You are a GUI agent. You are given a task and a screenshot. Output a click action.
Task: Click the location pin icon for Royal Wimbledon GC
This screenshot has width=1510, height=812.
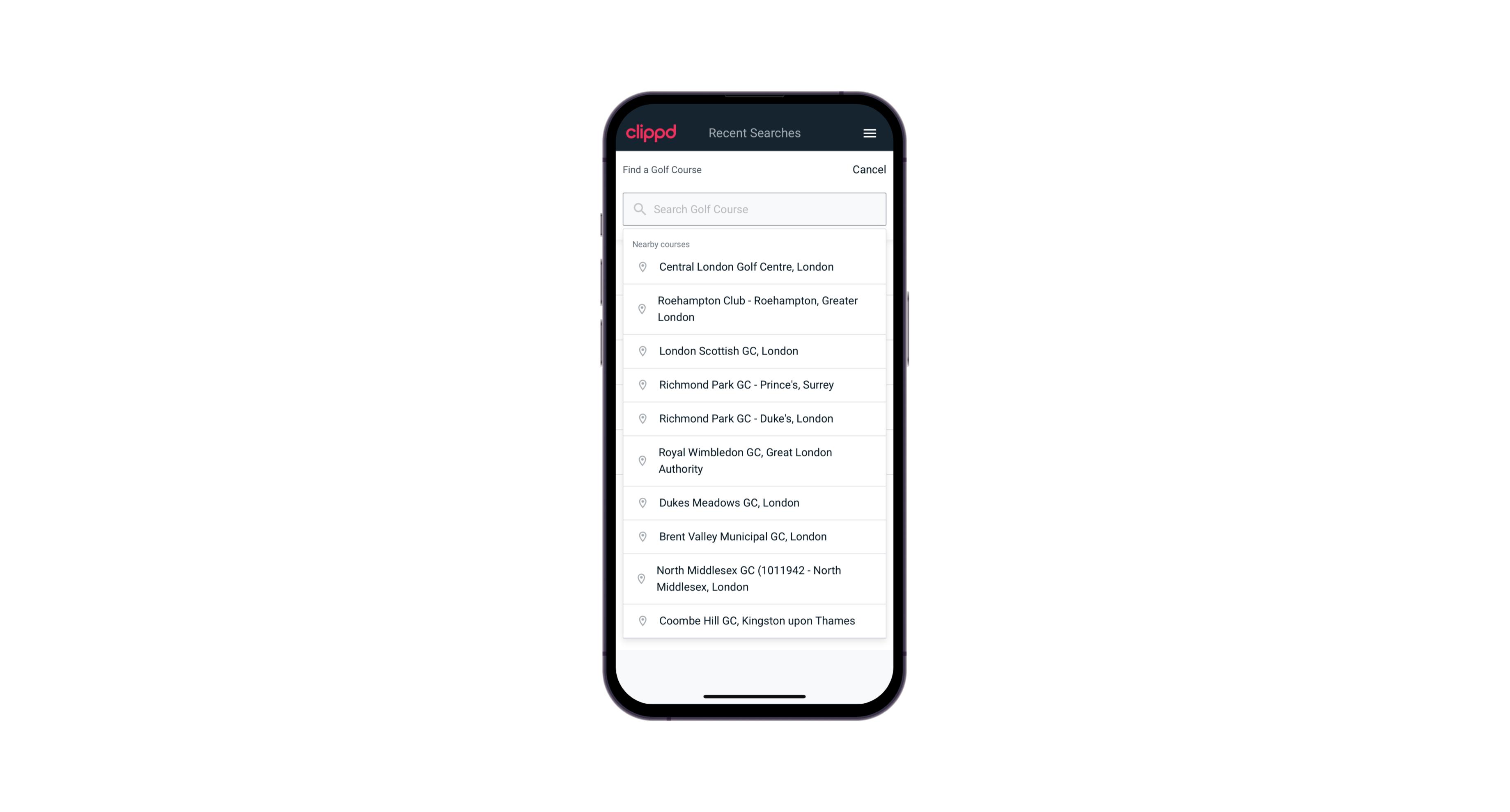click(x=642, y=460)
